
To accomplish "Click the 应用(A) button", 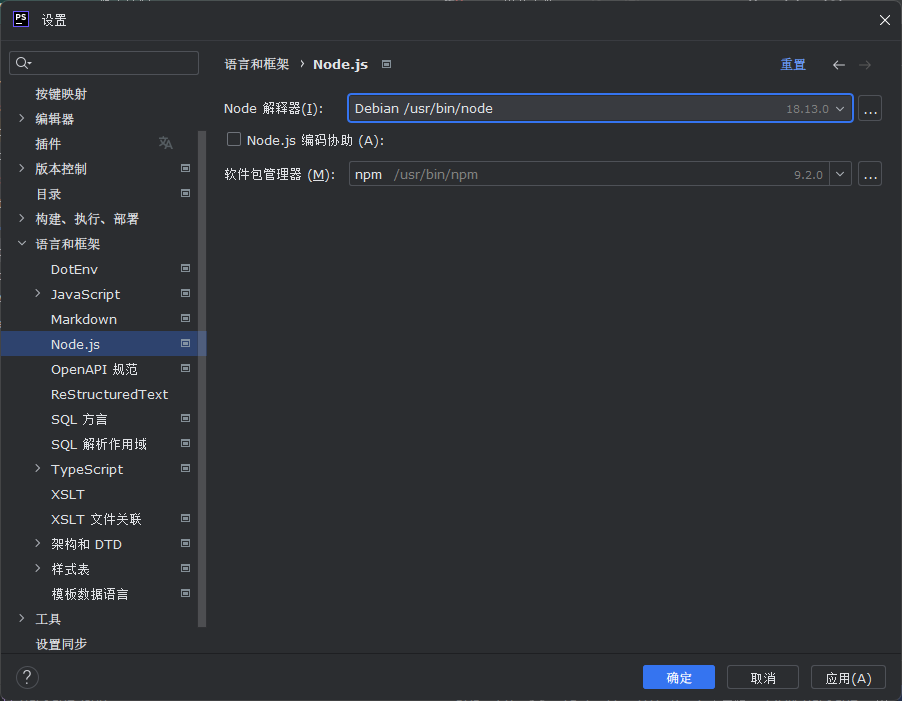I will click(x=848, y=677).
